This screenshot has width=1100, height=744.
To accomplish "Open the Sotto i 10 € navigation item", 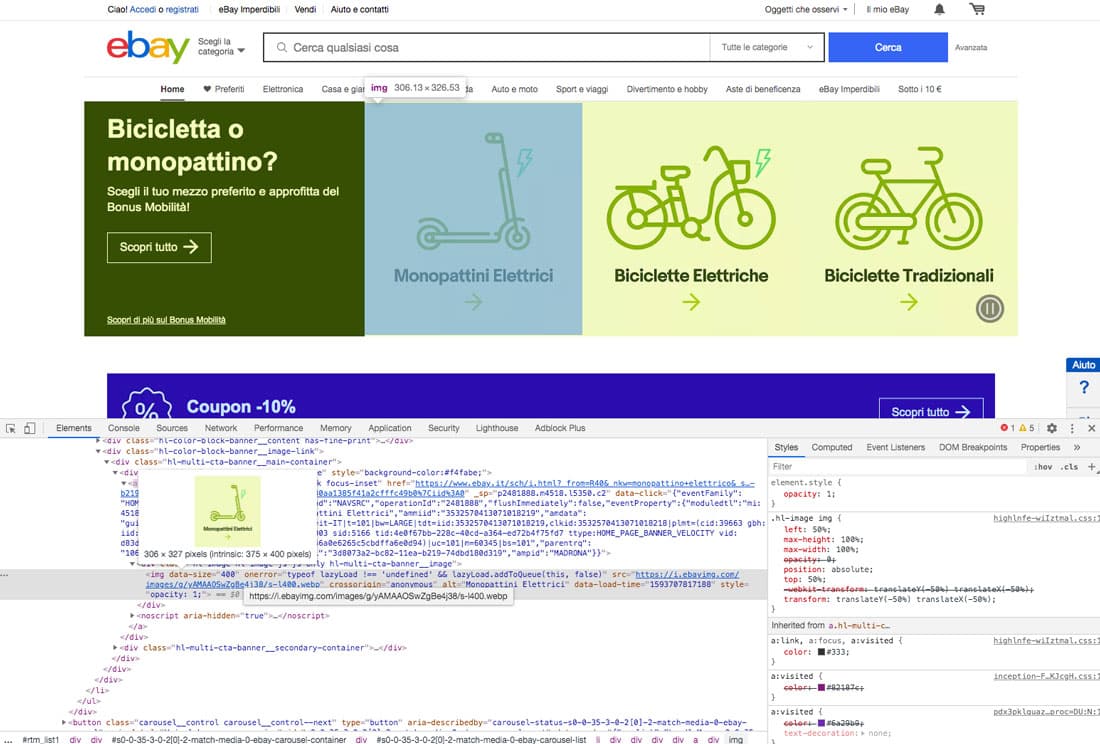I will pyautogui.click(x=920, y=89).
